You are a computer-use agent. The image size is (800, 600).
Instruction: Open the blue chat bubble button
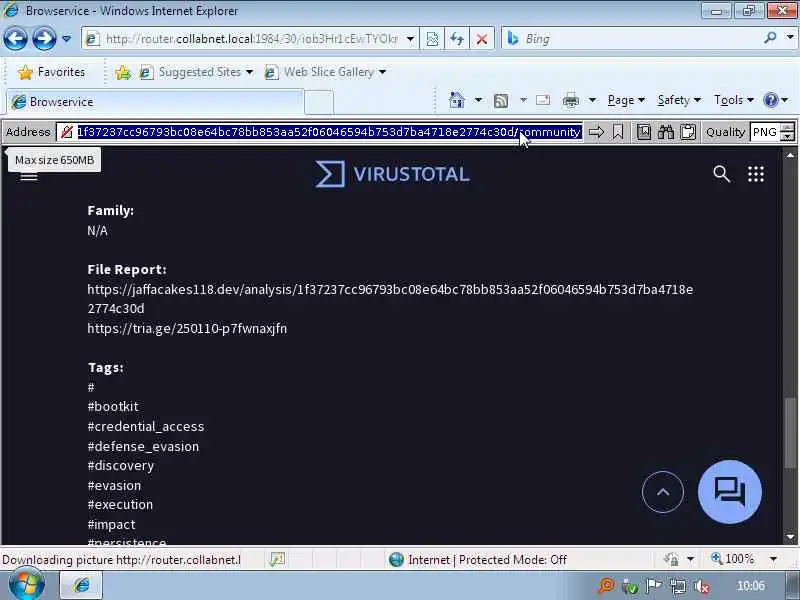click(730, 492)
